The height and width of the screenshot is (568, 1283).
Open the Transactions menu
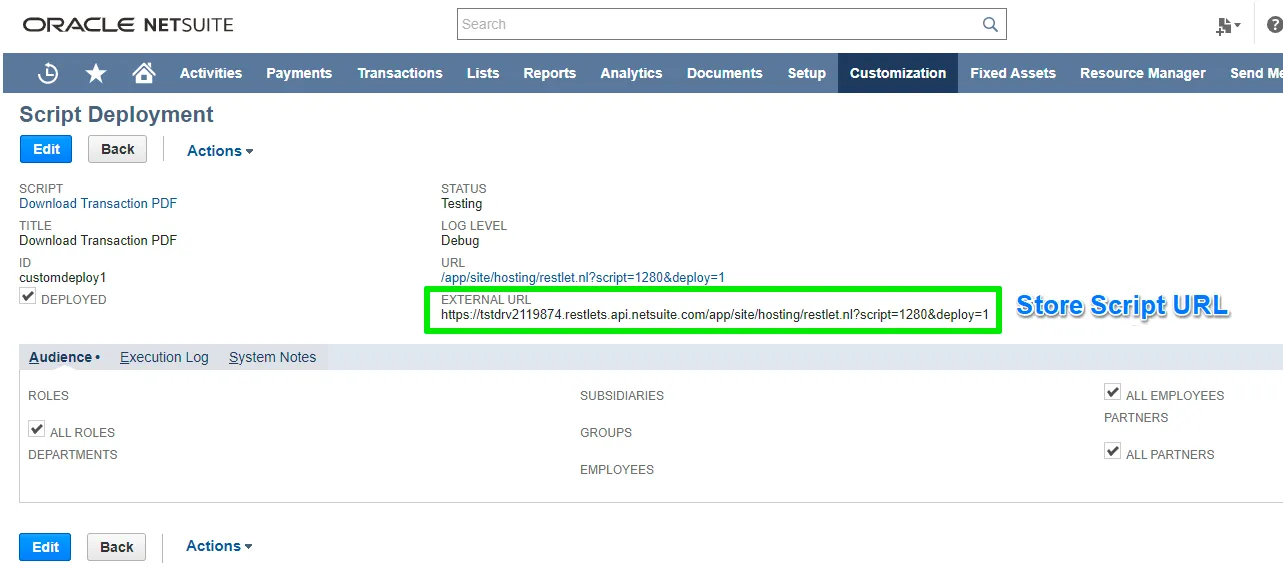(x=400, y=73)
